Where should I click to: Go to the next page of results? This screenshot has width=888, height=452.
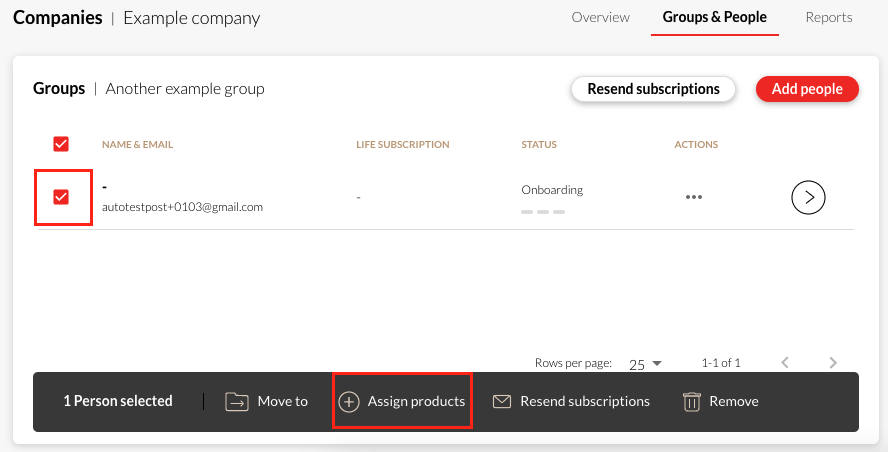click(x=833, y=363)
